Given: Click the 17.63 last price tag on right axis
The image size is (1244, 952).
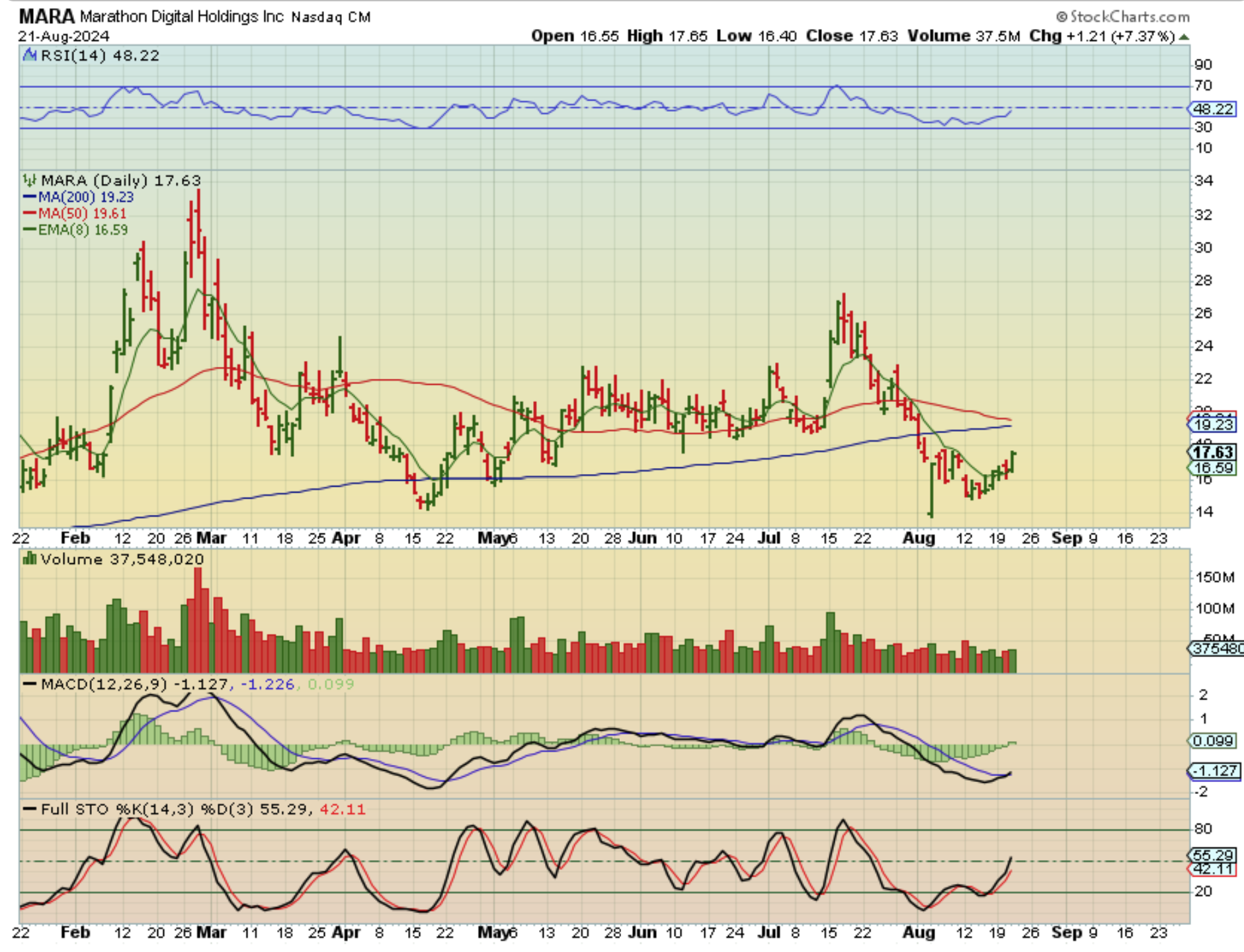Looking at the screenshot, I should 1212,452.
